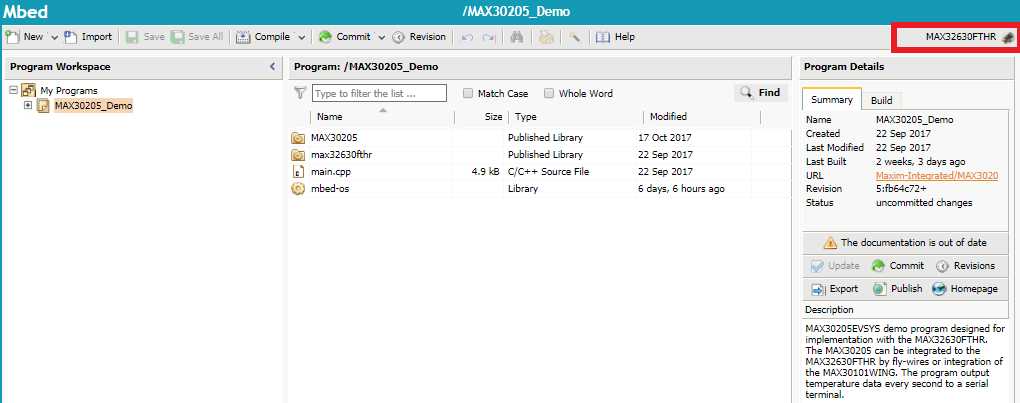
Task: Click the Redo arrow icon
Action: point(488,37)
